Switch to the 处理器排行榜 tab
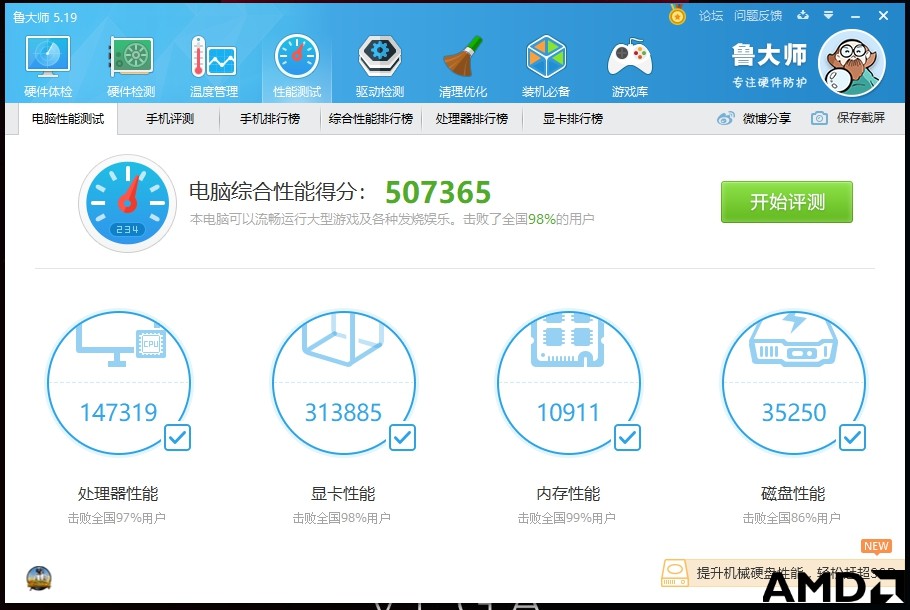Viewport: 910px width, 610px height. point(472,119)
